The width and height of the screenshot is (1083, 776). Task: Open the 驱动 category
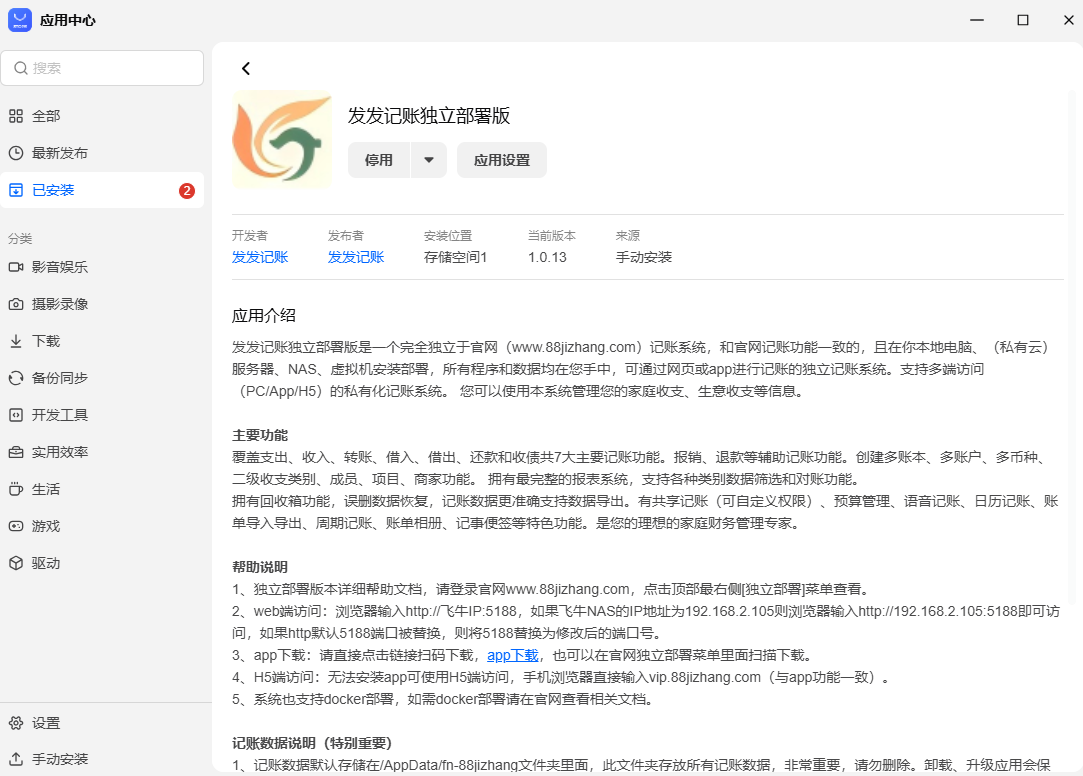[x=102, y=563]
